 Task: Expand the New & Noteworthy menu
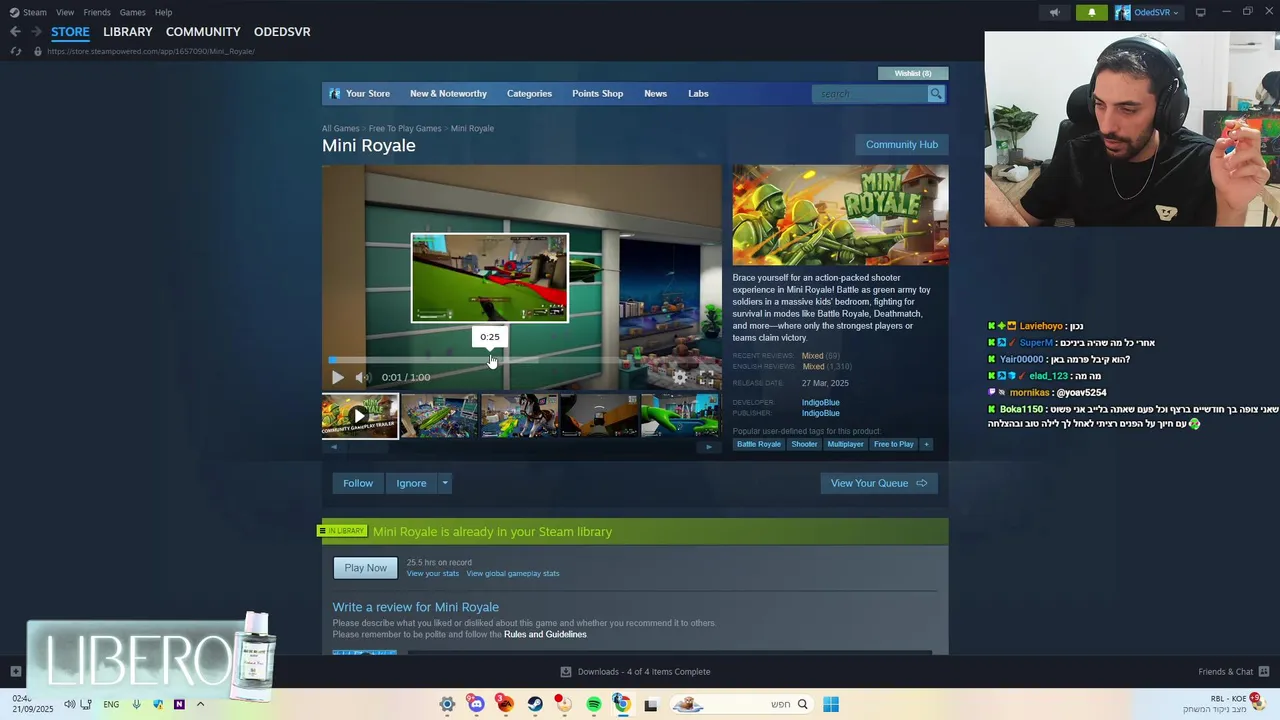coord(448,94)
